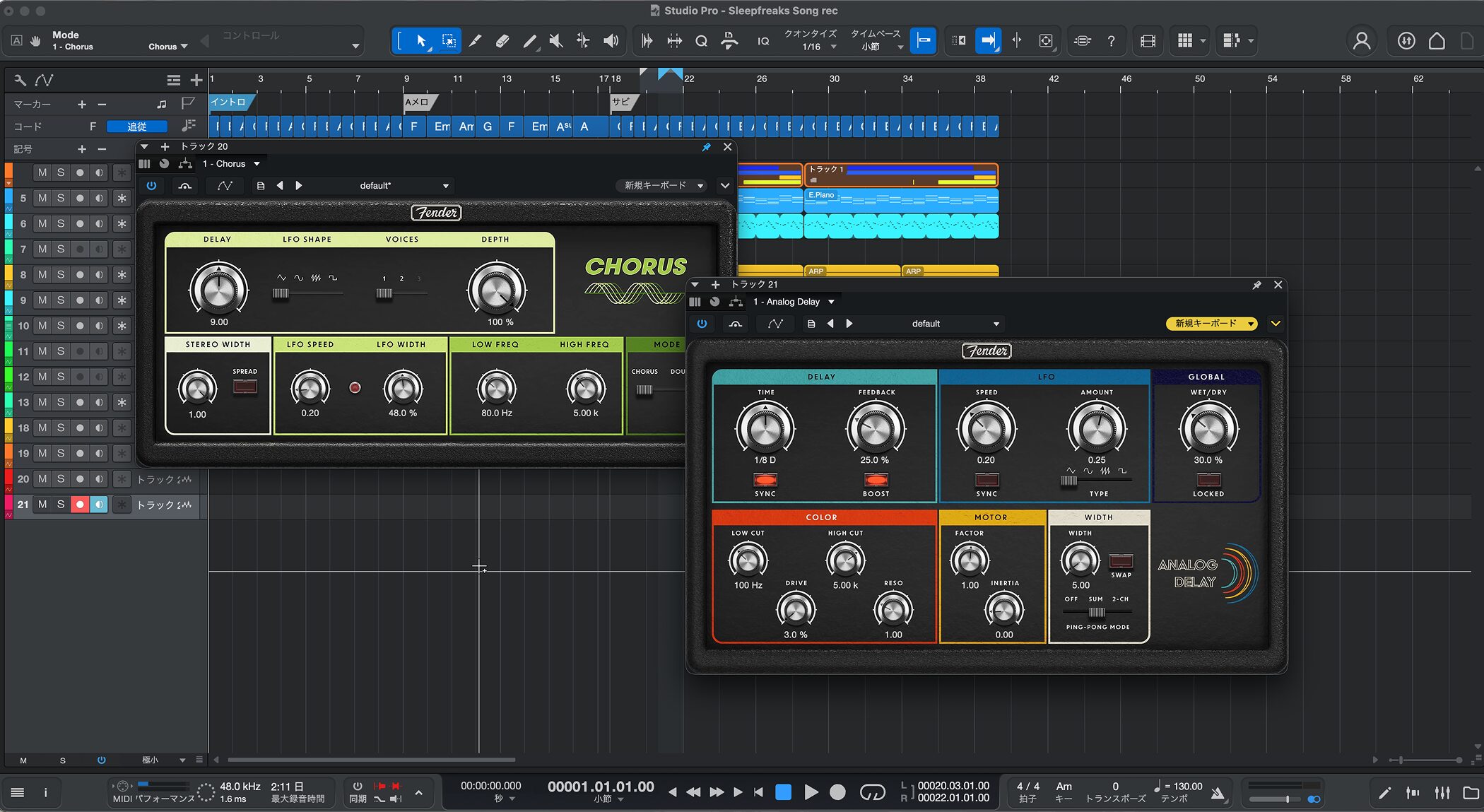Click the Aメロ arranger section marker
1484x812 pixels.
coord(417,102)
